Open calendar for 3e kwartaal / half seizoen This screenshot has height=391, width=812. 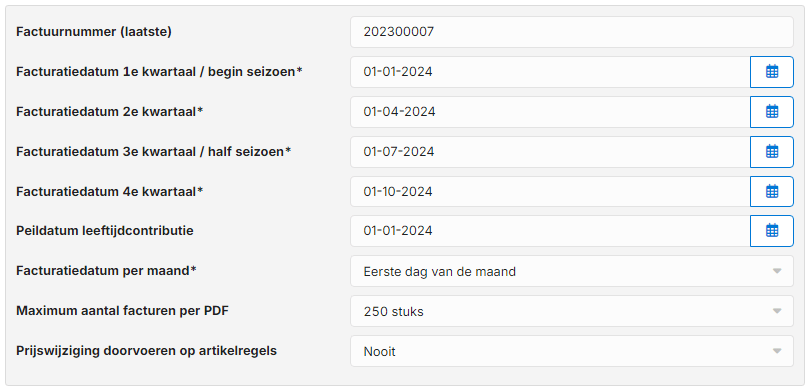[772, 152]
